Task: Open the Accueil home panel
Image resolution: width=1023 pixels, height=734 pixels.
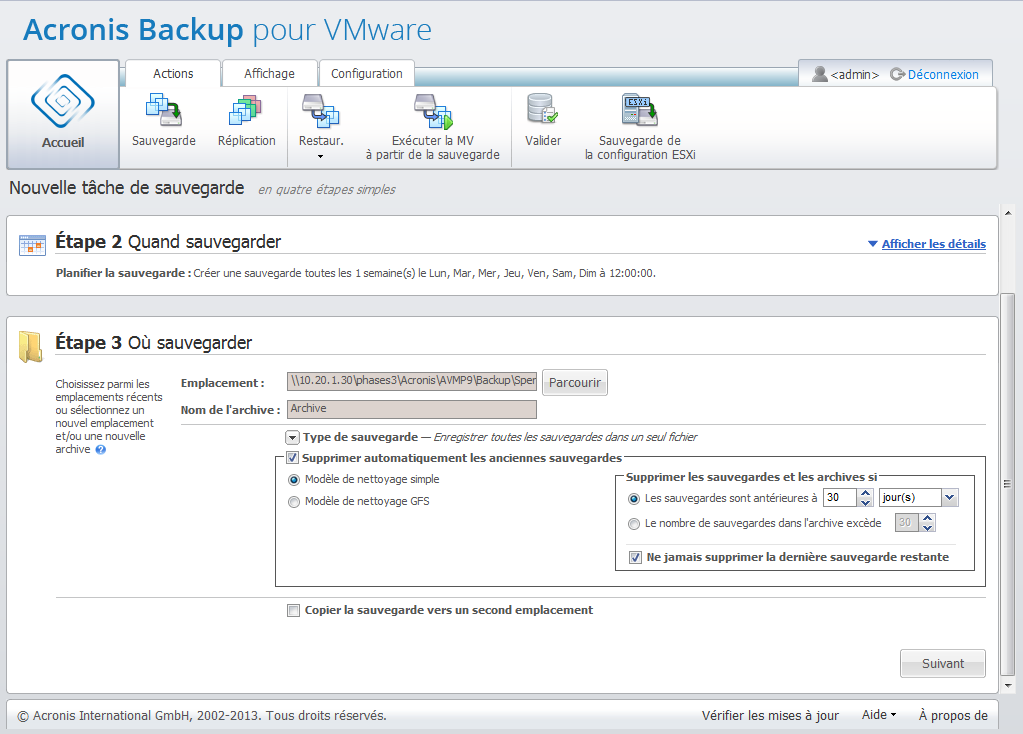Action: tap(63, 114)
